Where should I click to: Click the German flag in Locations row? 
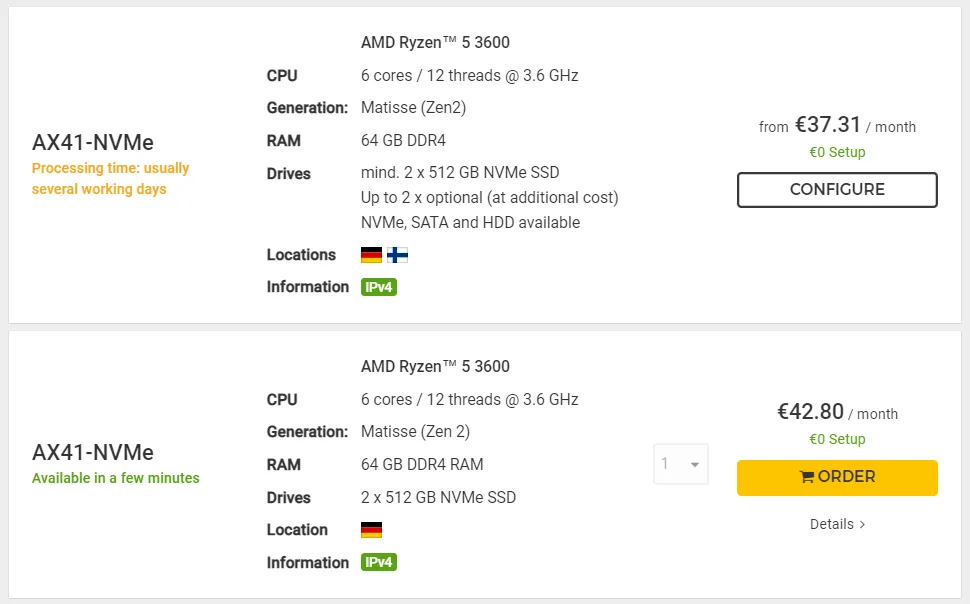pos(371,255)
